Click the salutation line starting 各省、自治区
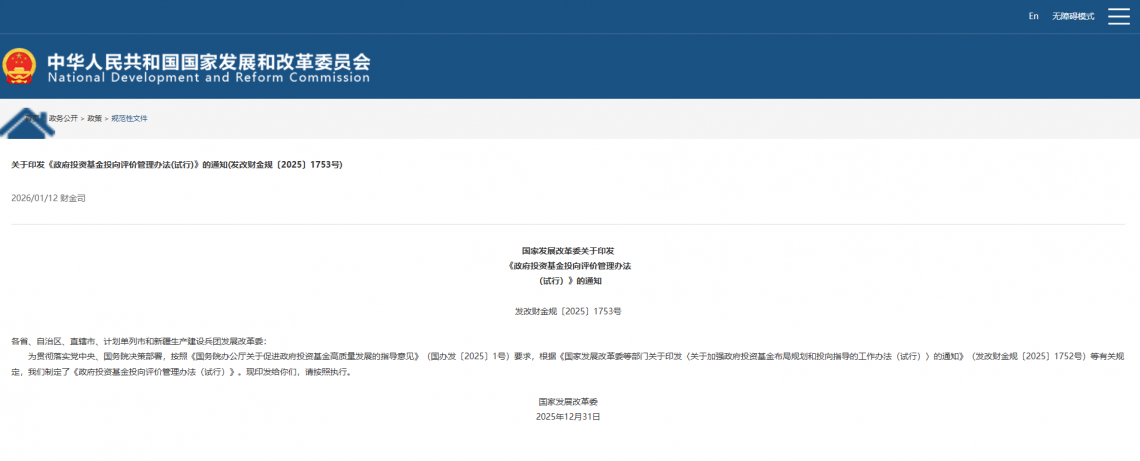The image size is (1140, 461). pyautogui.click(x=139, y=341)
